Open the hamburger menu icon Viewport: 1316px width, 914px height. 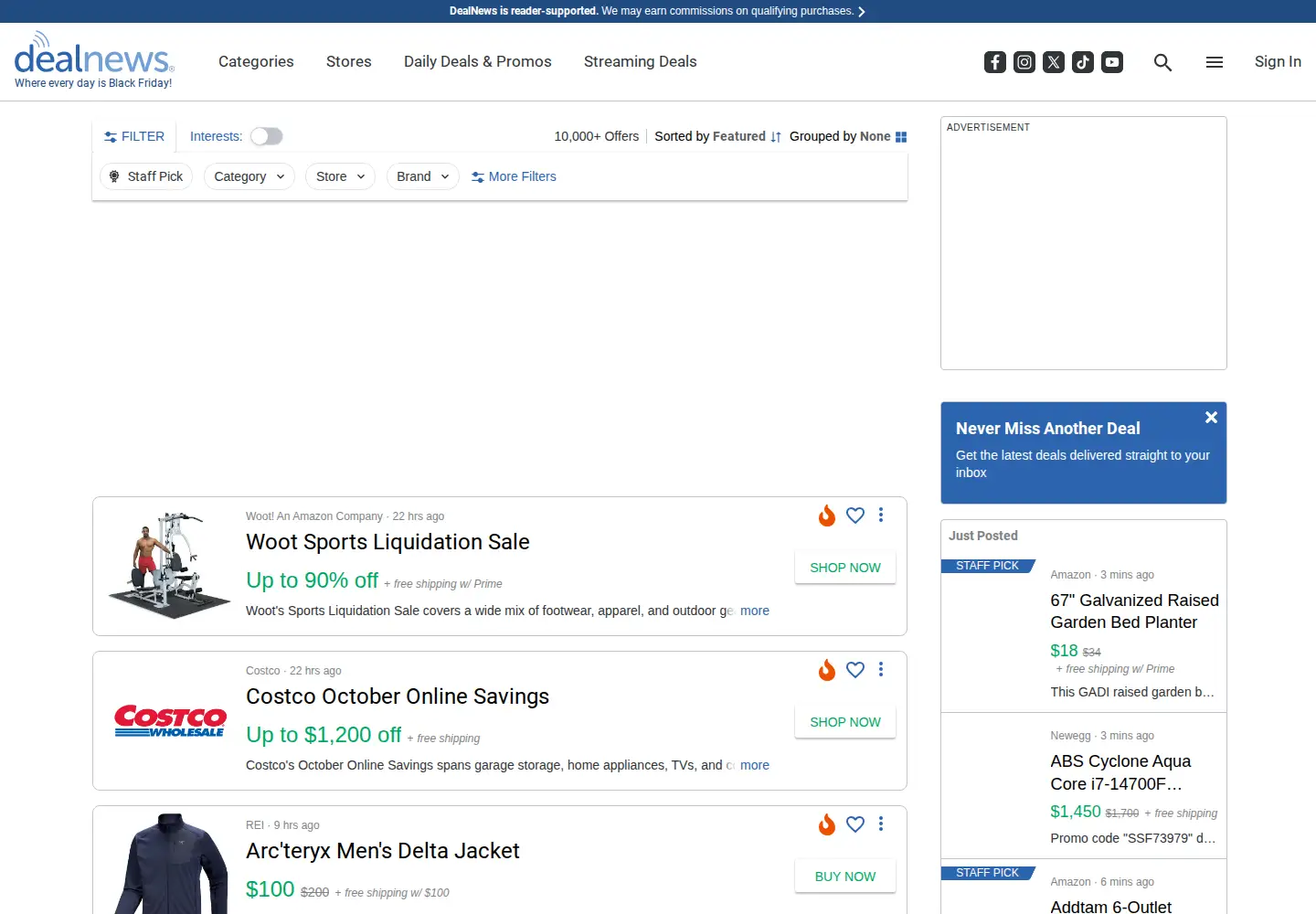click(1215, 62)
